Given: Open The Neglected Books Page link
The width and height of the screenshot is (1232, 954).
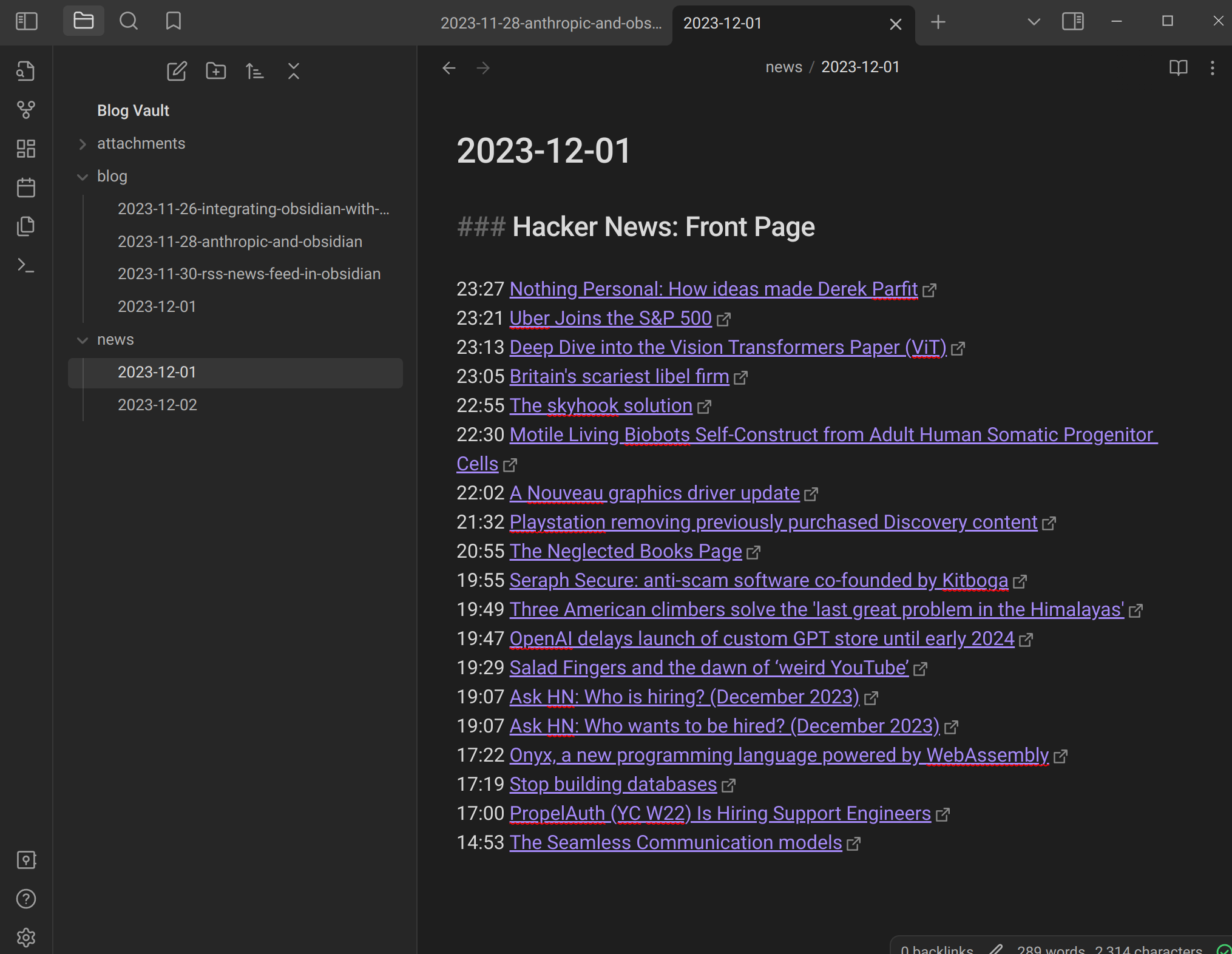Looking at the screenshot, I should click(x=626, y=551).
